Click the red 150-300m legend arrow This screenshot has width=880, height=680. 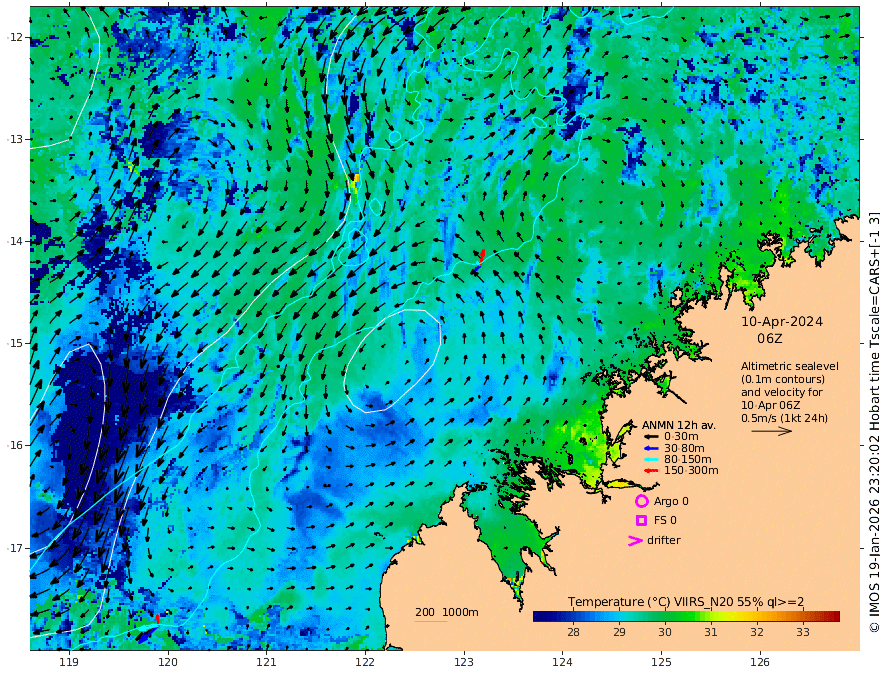[651, 471]
